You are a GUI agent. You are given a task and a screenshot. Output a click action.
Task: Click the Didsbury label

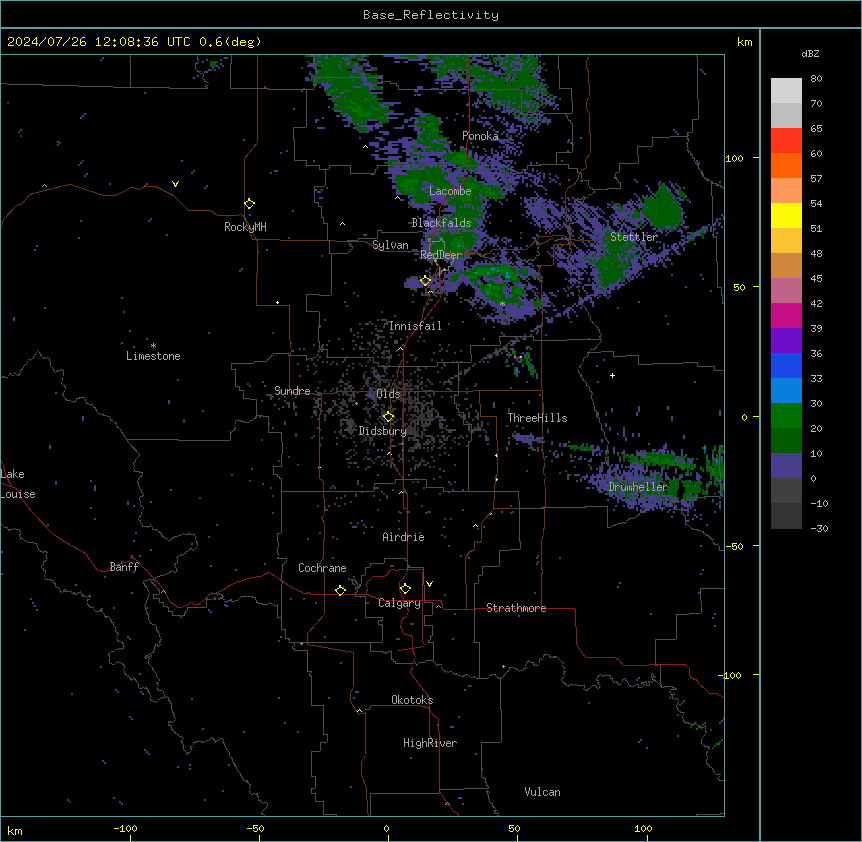[x=383, y=431]
